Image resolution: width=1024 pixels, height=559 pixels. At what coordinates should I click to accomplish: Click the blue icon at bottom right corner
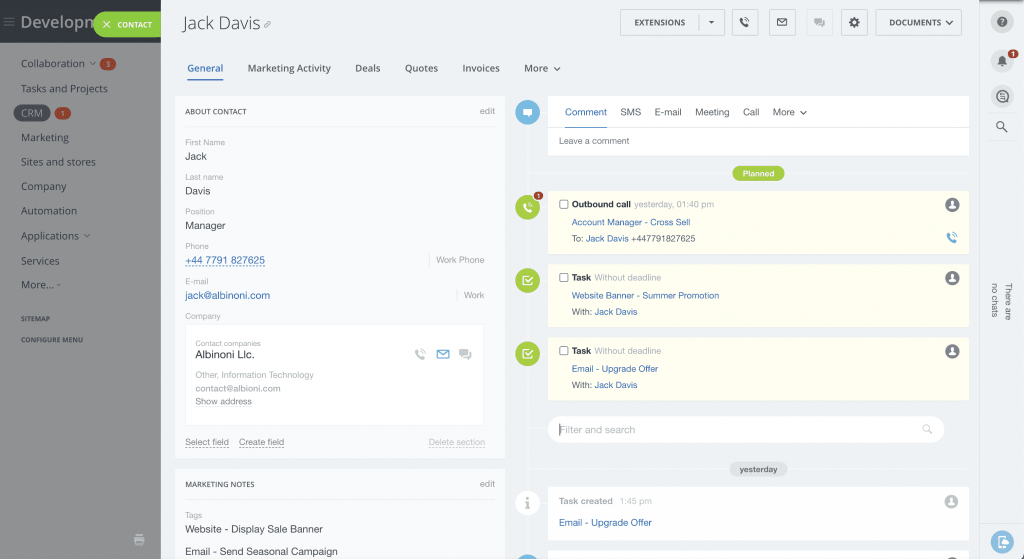(1002, 541)
